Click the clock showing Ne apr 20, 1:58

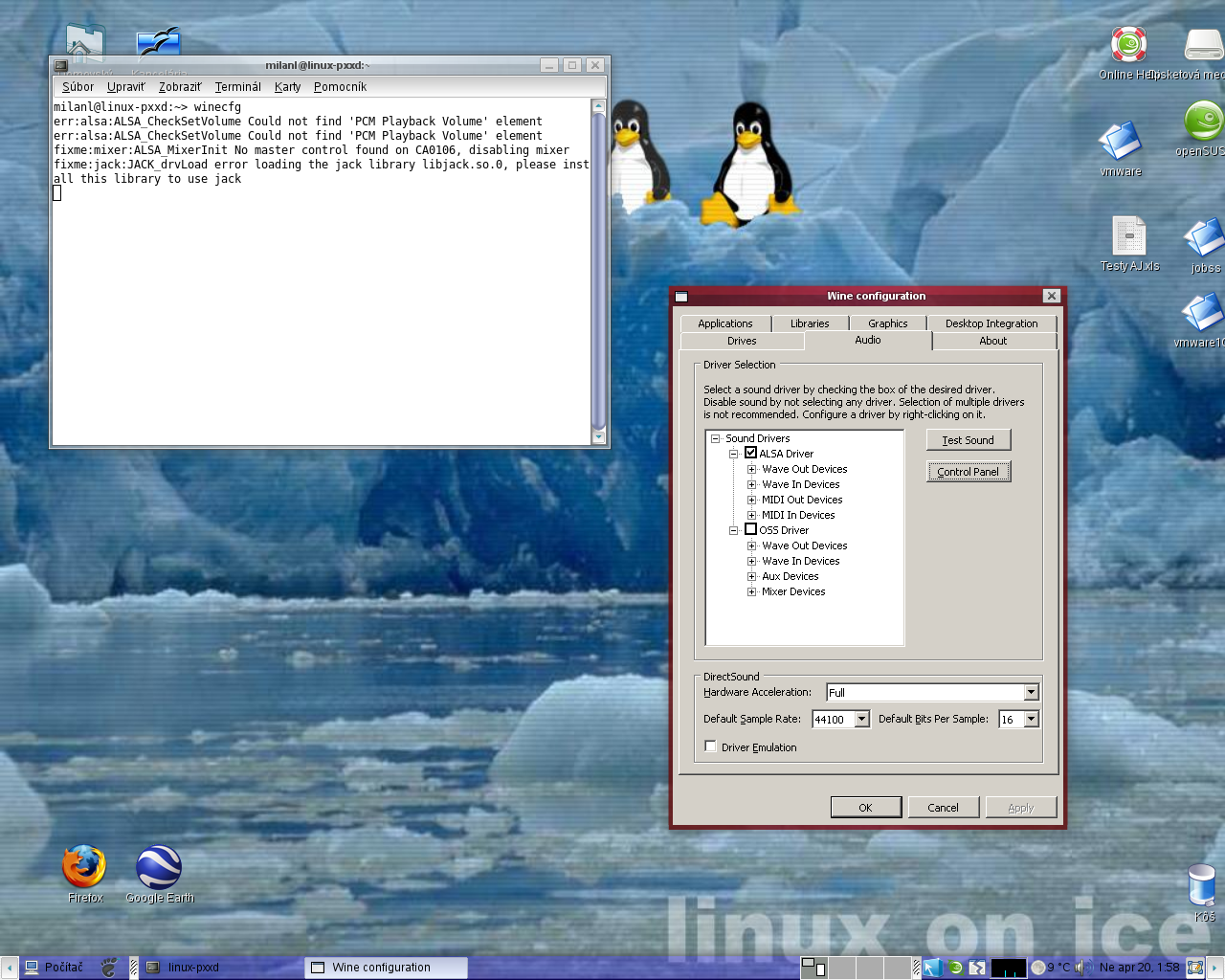coord(1139,968)
